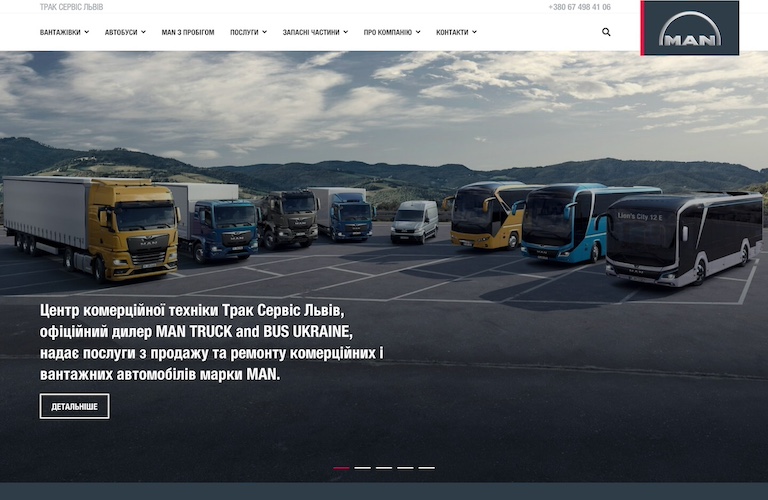Expand the ПРО КОМПАНІЮ dropdown
The image size is (768, 500).
(x=392, y=32)
